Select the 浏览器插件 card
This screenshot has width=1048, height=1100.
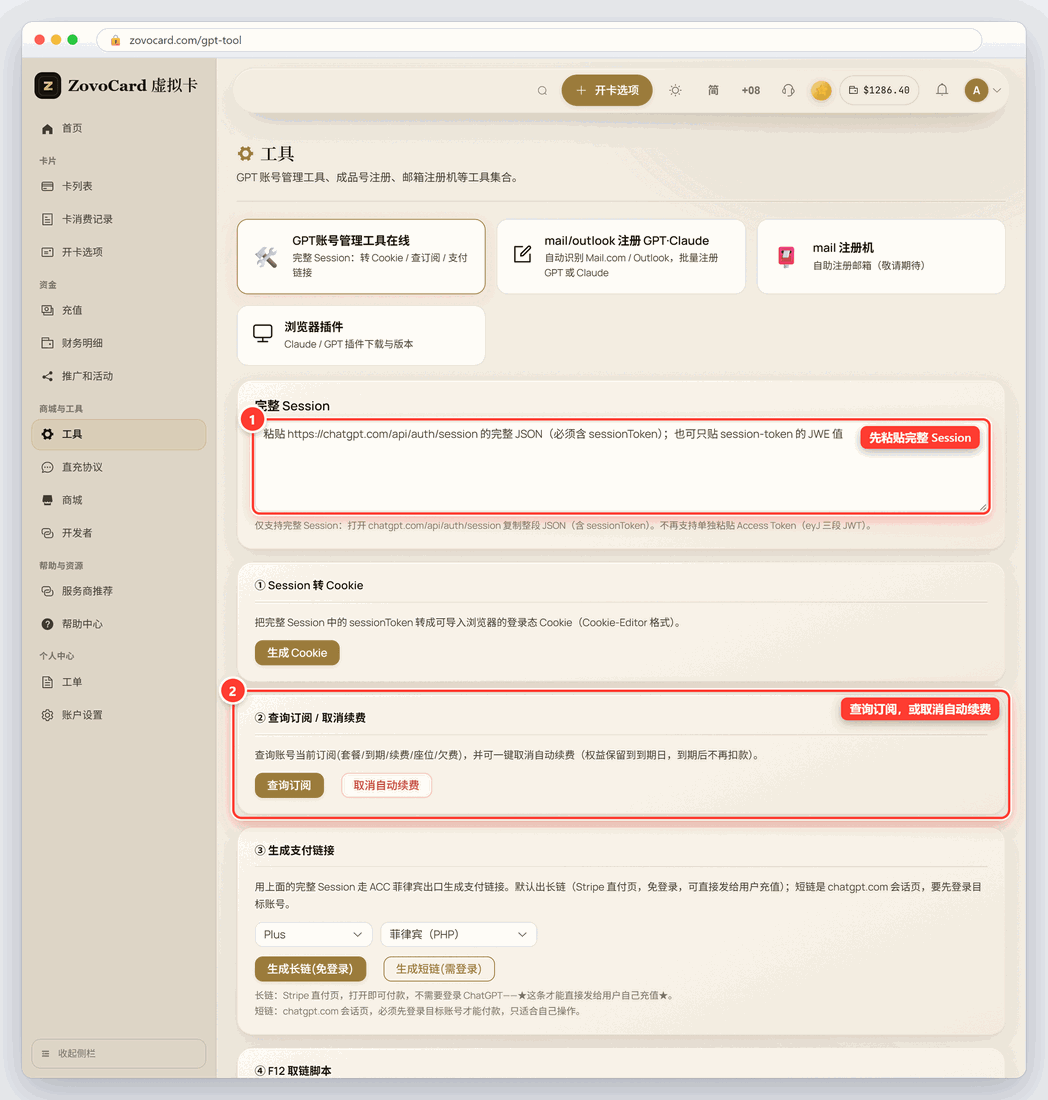[361, 335]
